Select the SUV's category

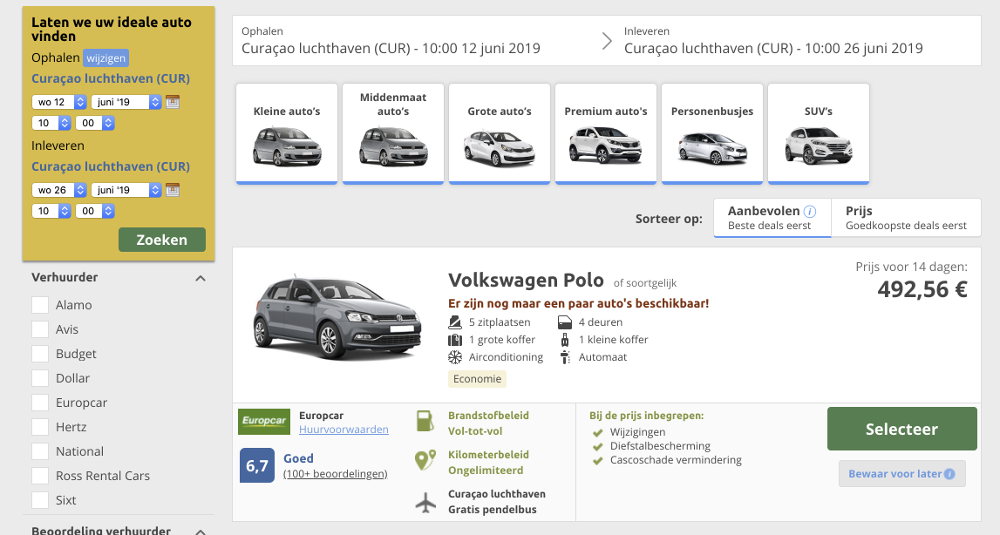click(x=818, y=134)
